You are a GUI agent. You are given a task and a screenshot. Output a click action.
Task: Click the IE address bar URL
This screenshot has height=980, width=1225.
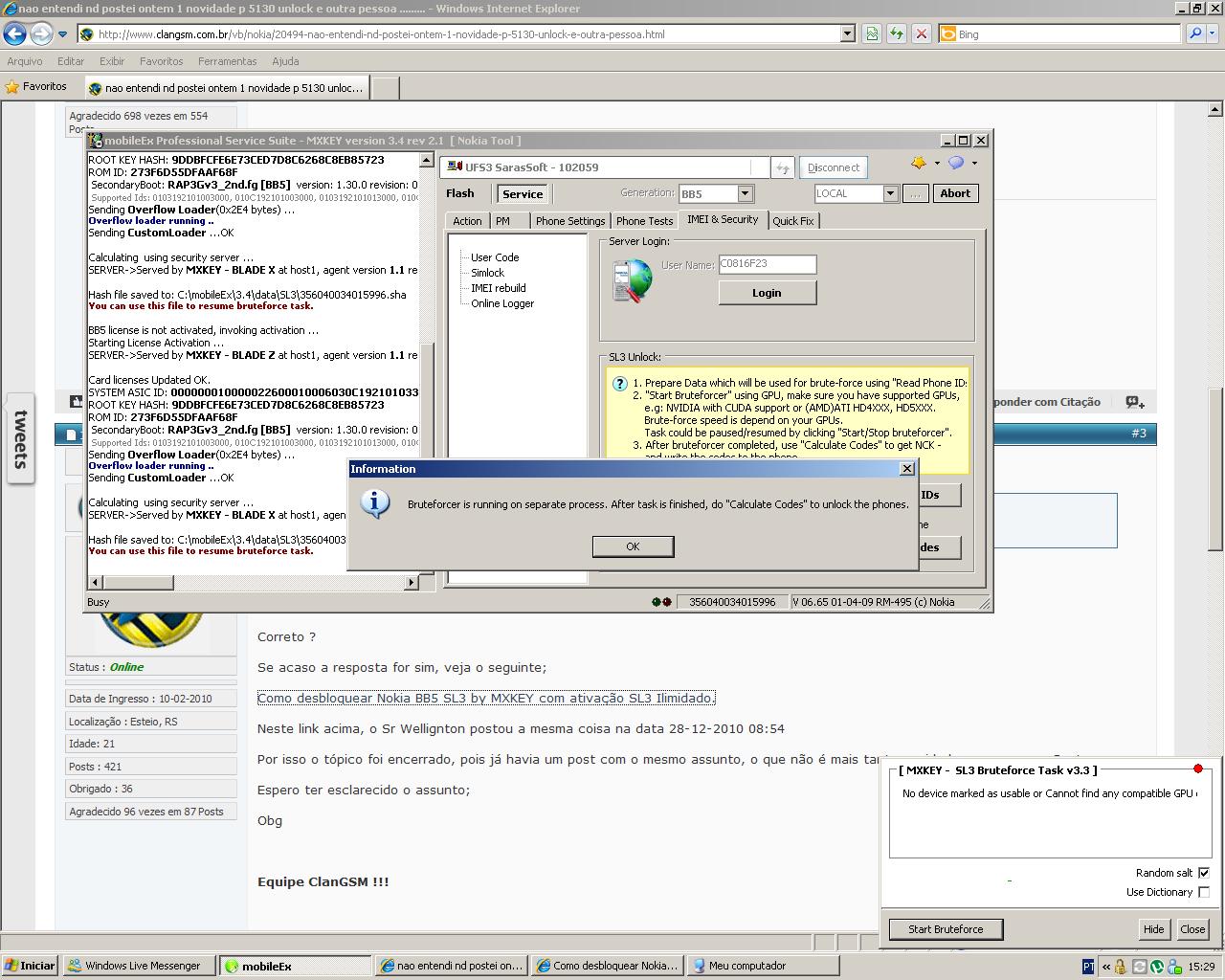coord(381,34)
